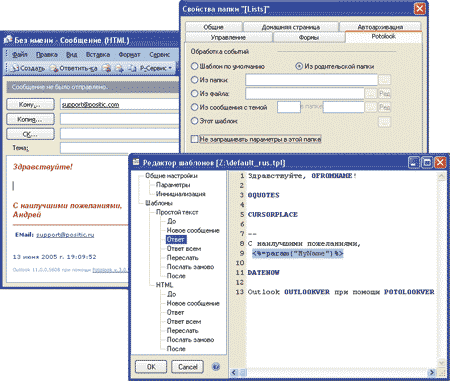450x381 pixels.
Task: Open the Вид menu
Action: coord(71,54)
